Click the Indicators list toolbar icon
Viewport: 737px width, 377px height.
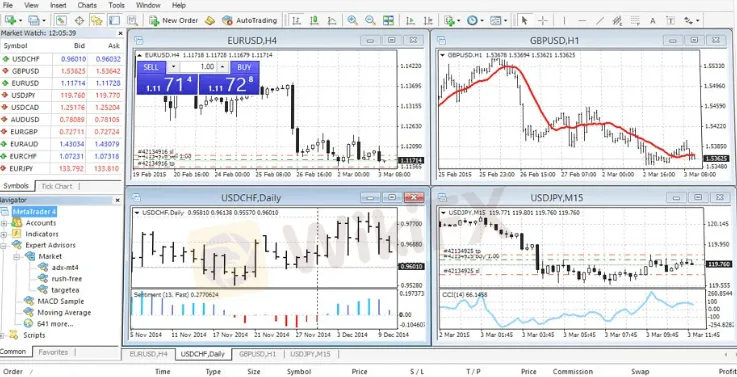449,20
